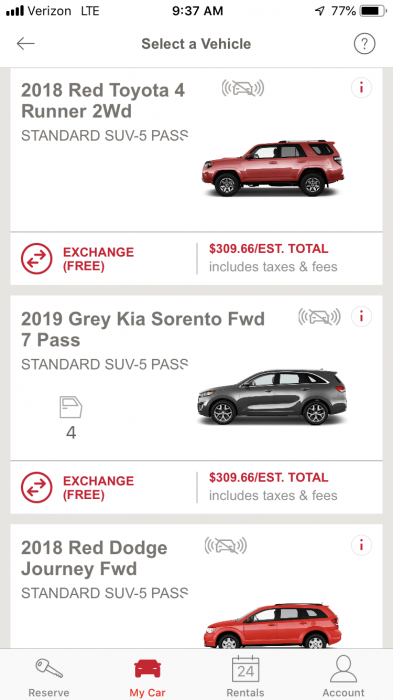Select EXCHANGE (FREE) for the Toyota
Viewport: 393px width, 700px height.
click(x=98, y=259)
